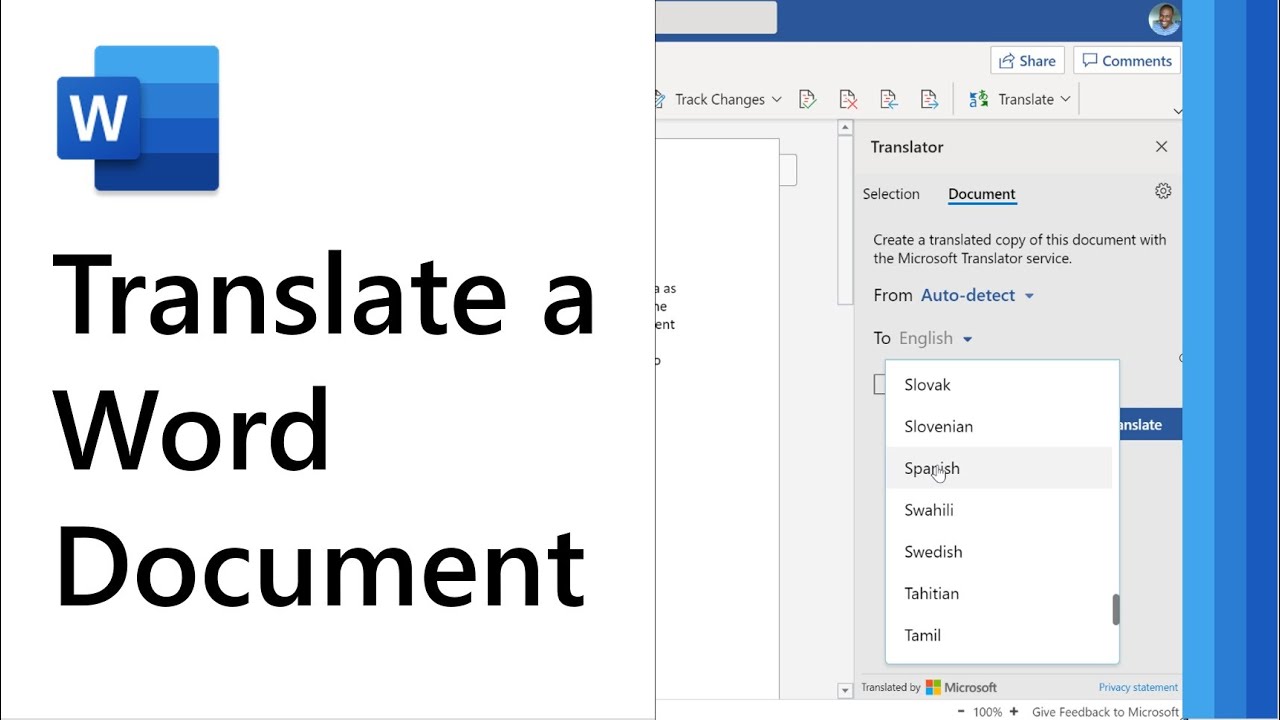
Task: Click the Accept change icon with green check
Action: point(807,99)
